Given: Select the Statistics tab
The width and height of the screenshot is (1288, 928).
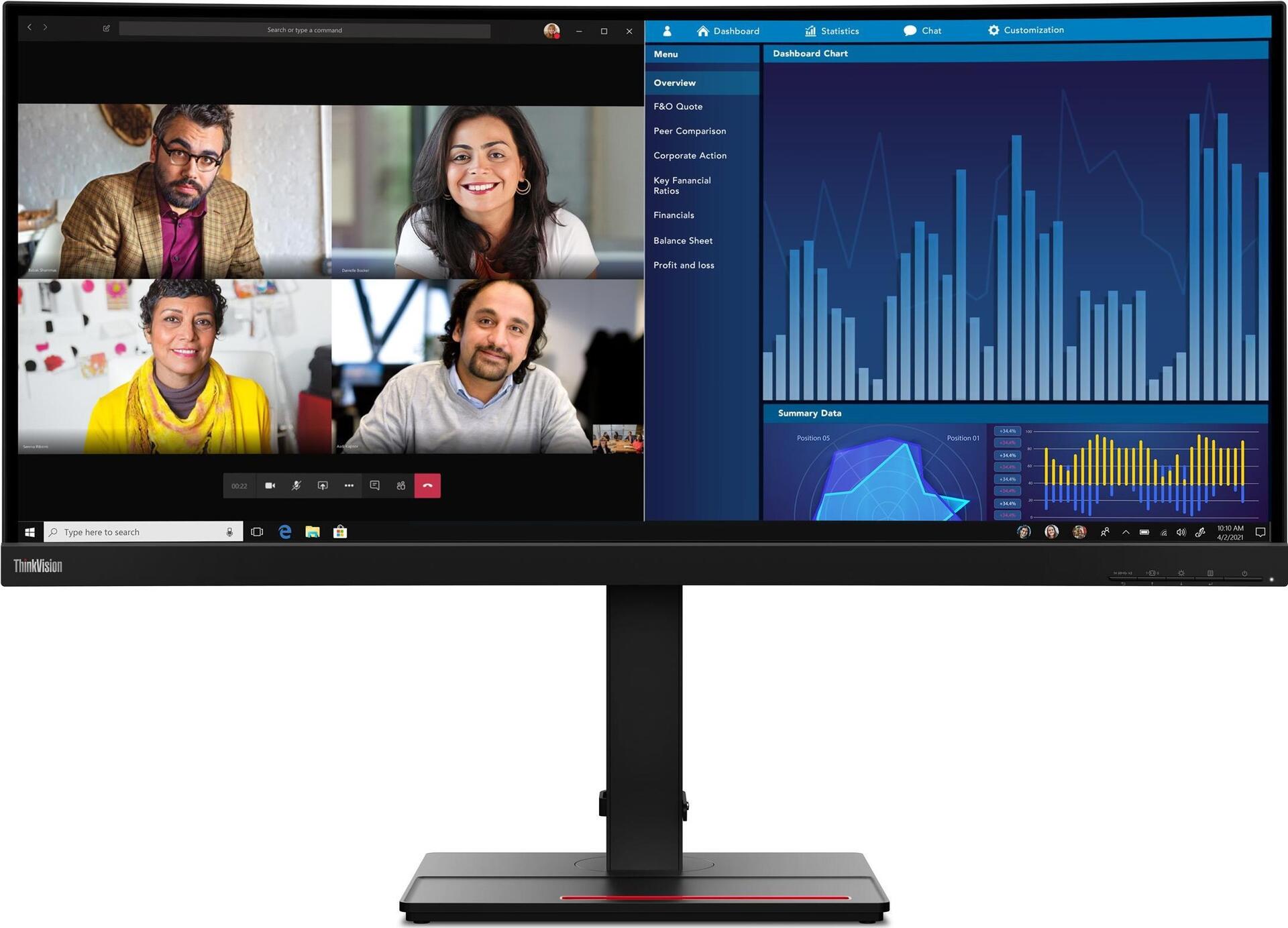Looking at the screenshot, I should (x=839, y=30).
